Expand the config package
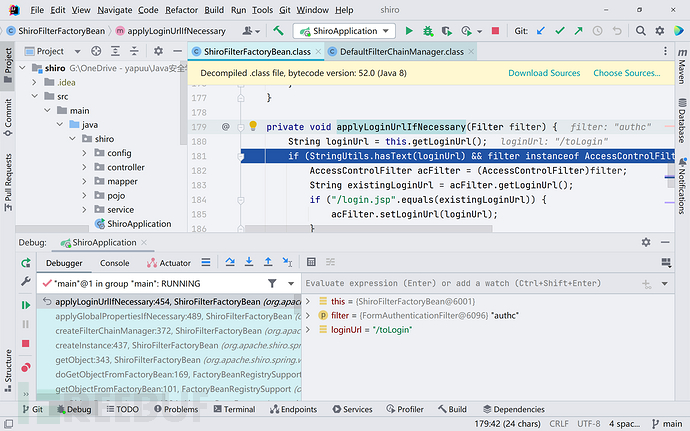This screenshot has height=431, width=690. pos(84,153)
